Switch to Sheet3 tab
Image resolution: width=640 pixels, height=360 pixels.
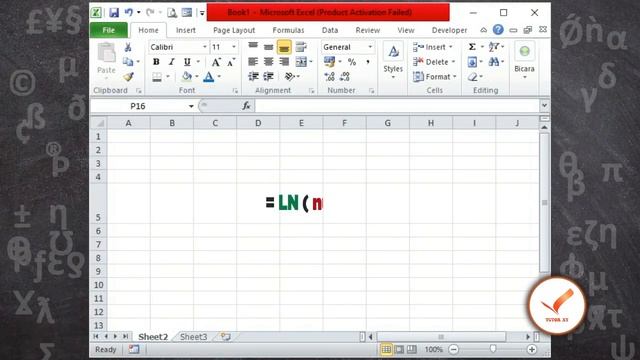point(193,337)
